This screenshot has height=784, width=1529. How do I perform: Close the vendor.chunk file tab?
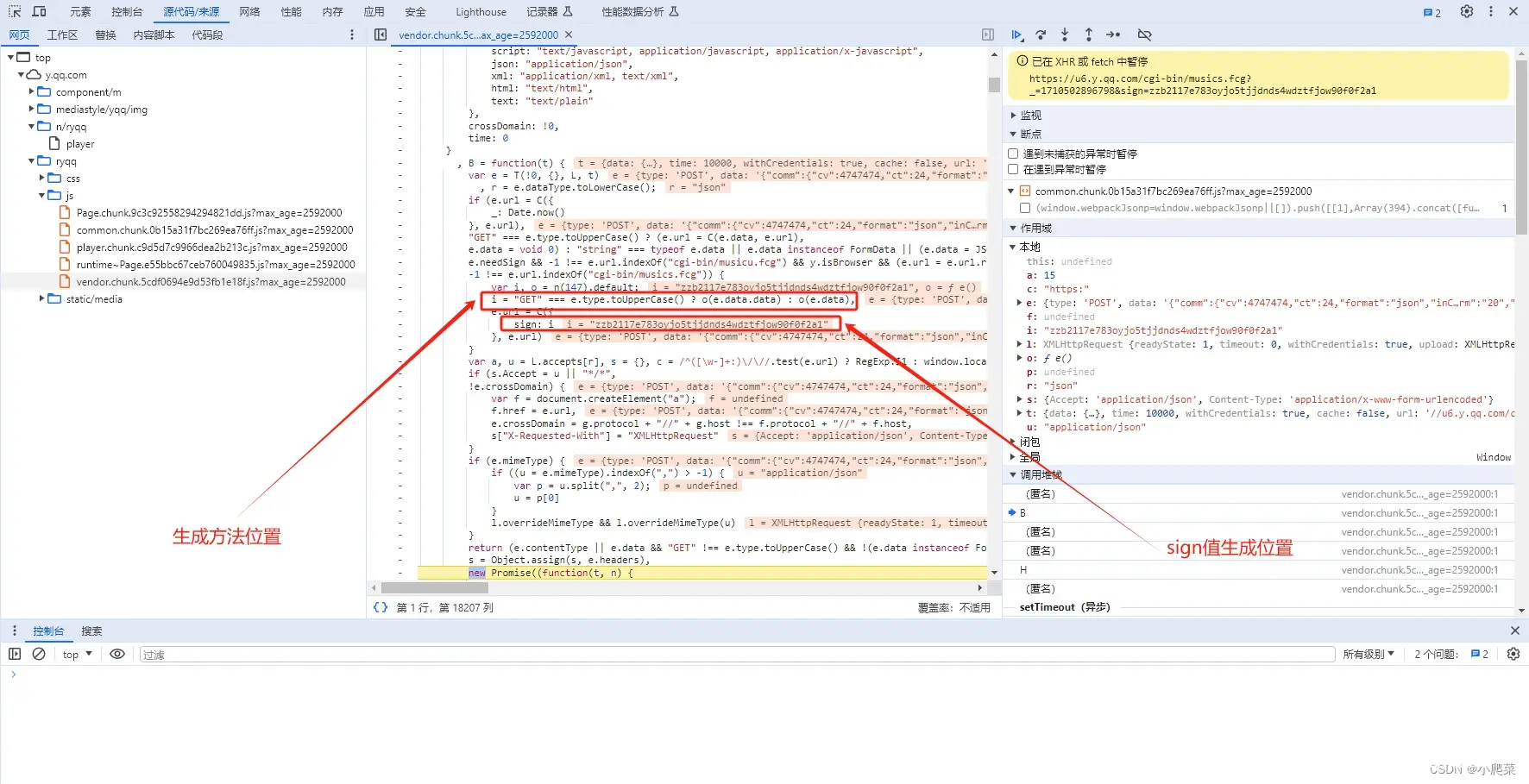coord(568,35)
